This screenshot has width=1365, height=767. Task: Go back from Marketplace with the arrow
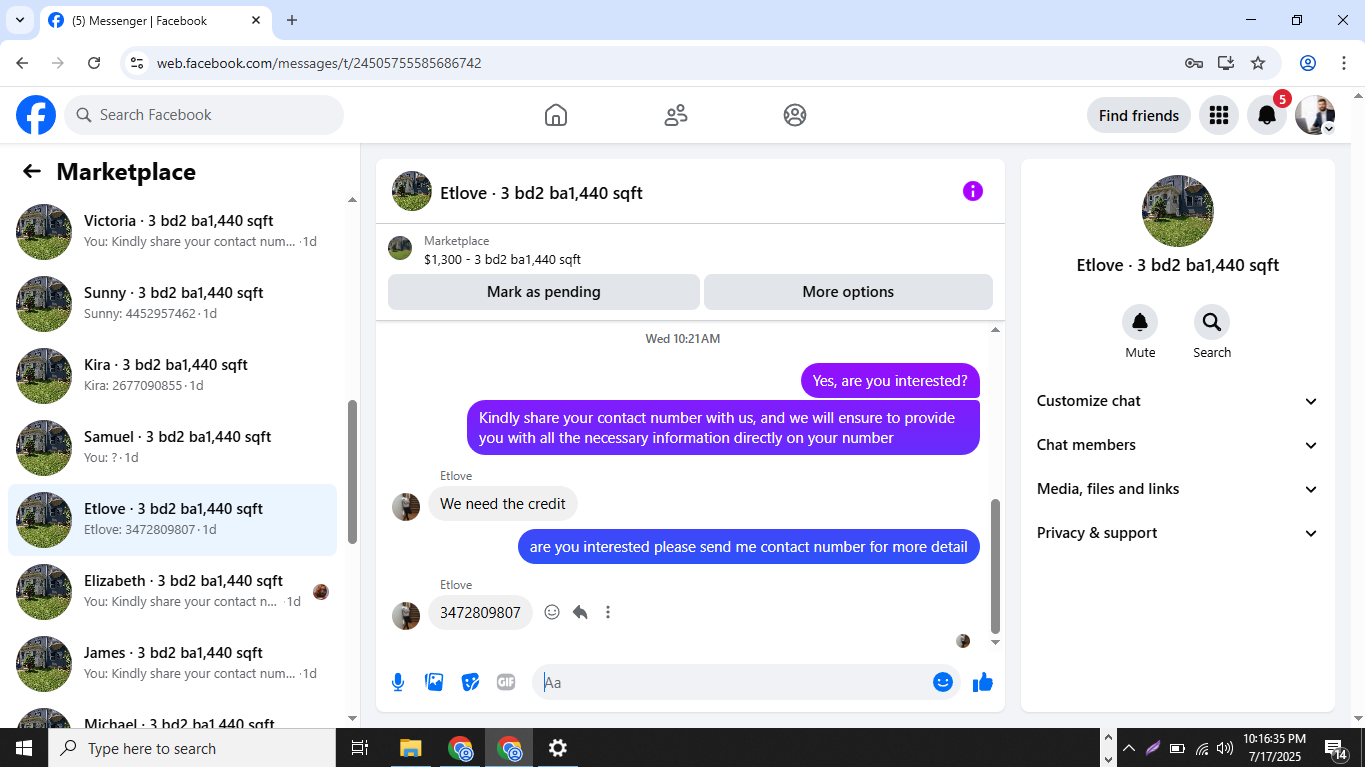32,171
